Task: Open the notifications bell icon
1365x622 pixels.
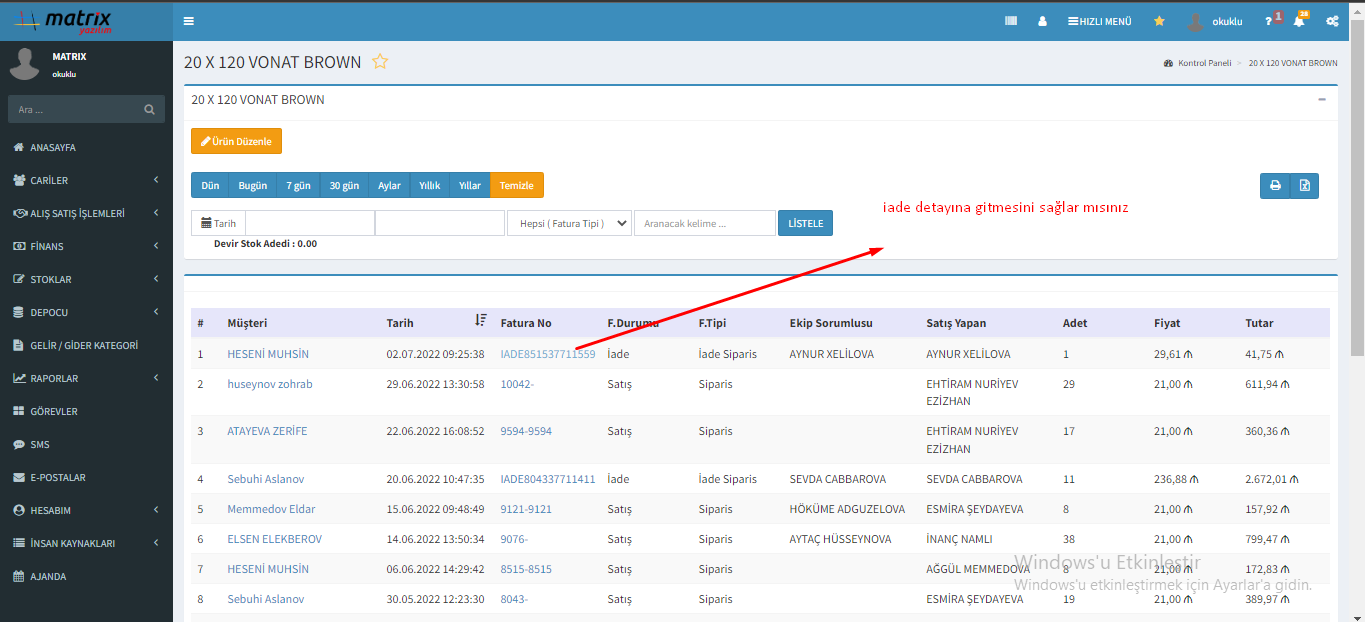Action: tap(1299, 21)
